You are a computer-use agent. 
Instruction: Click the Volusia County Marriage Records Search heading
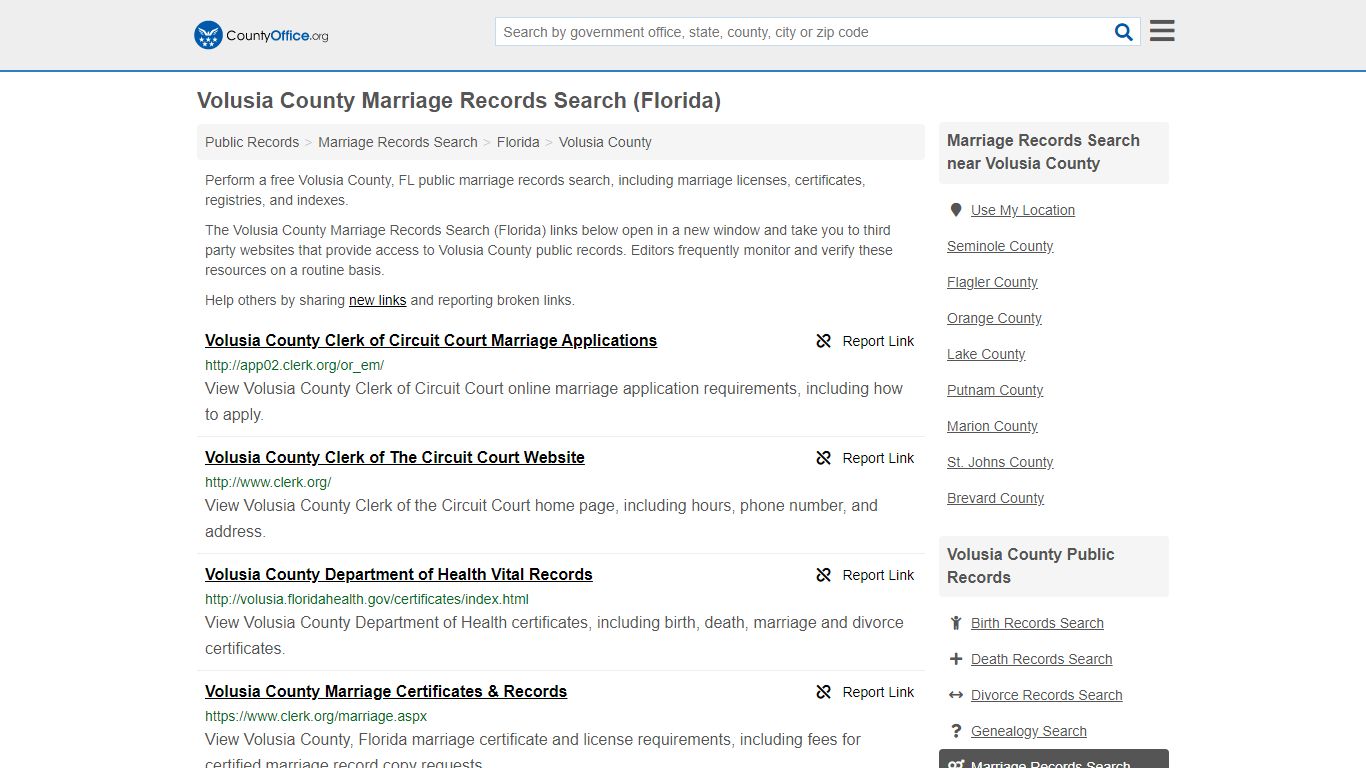coord(459,100)
